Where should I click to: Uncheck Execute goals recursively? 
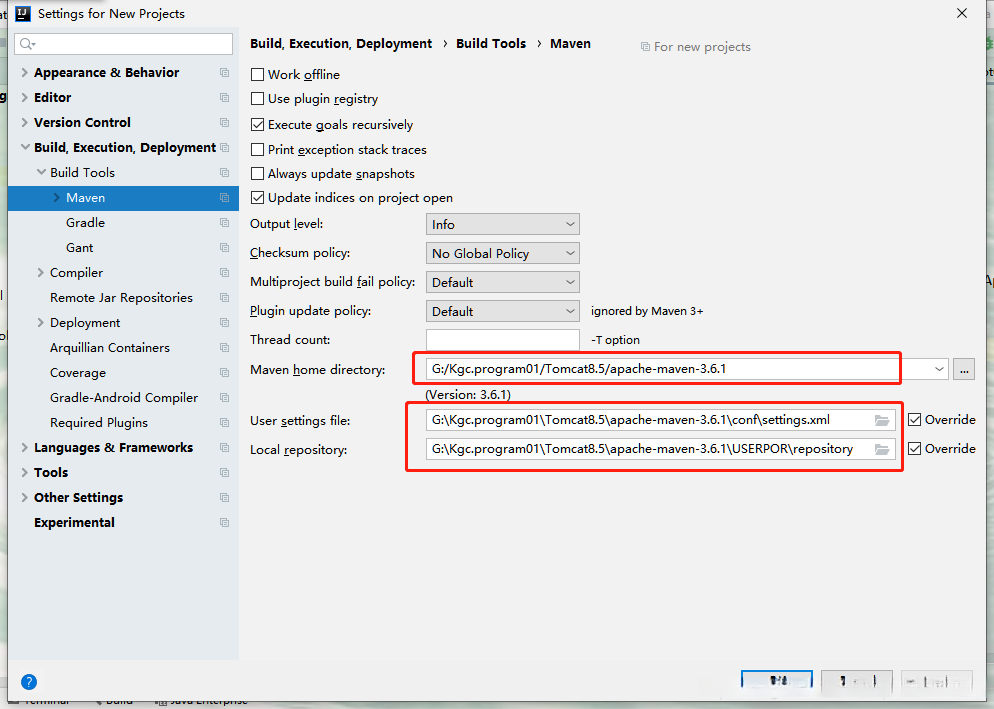(x=257, y=125)
